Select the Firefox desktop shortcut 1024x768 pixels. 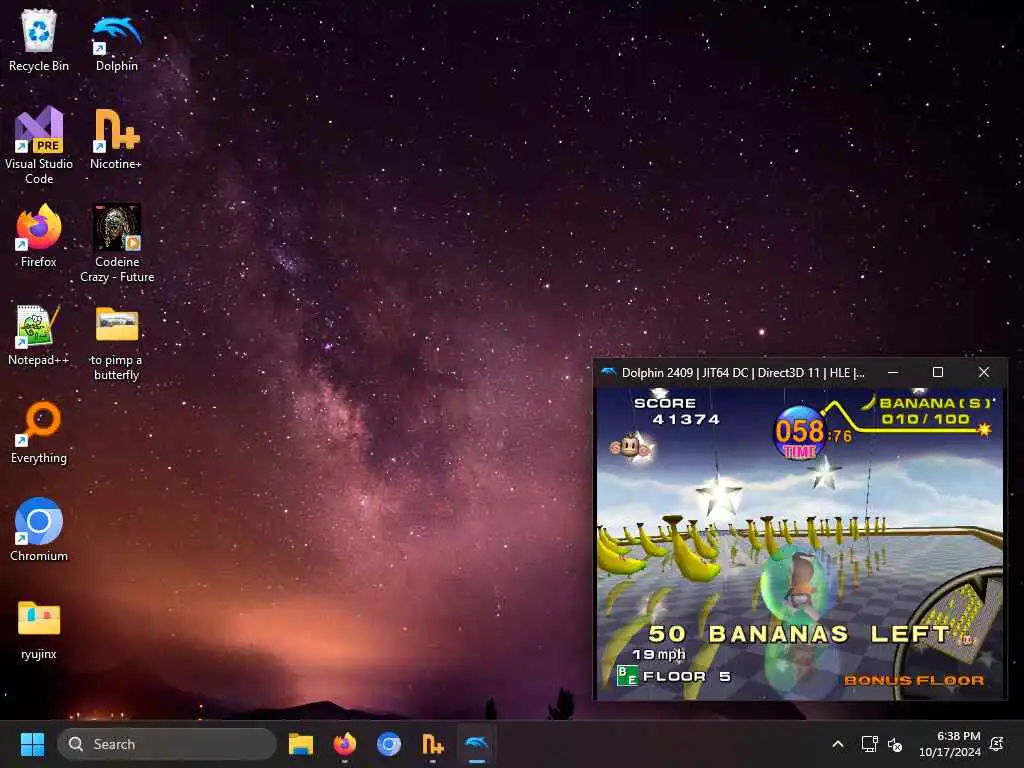39,236
